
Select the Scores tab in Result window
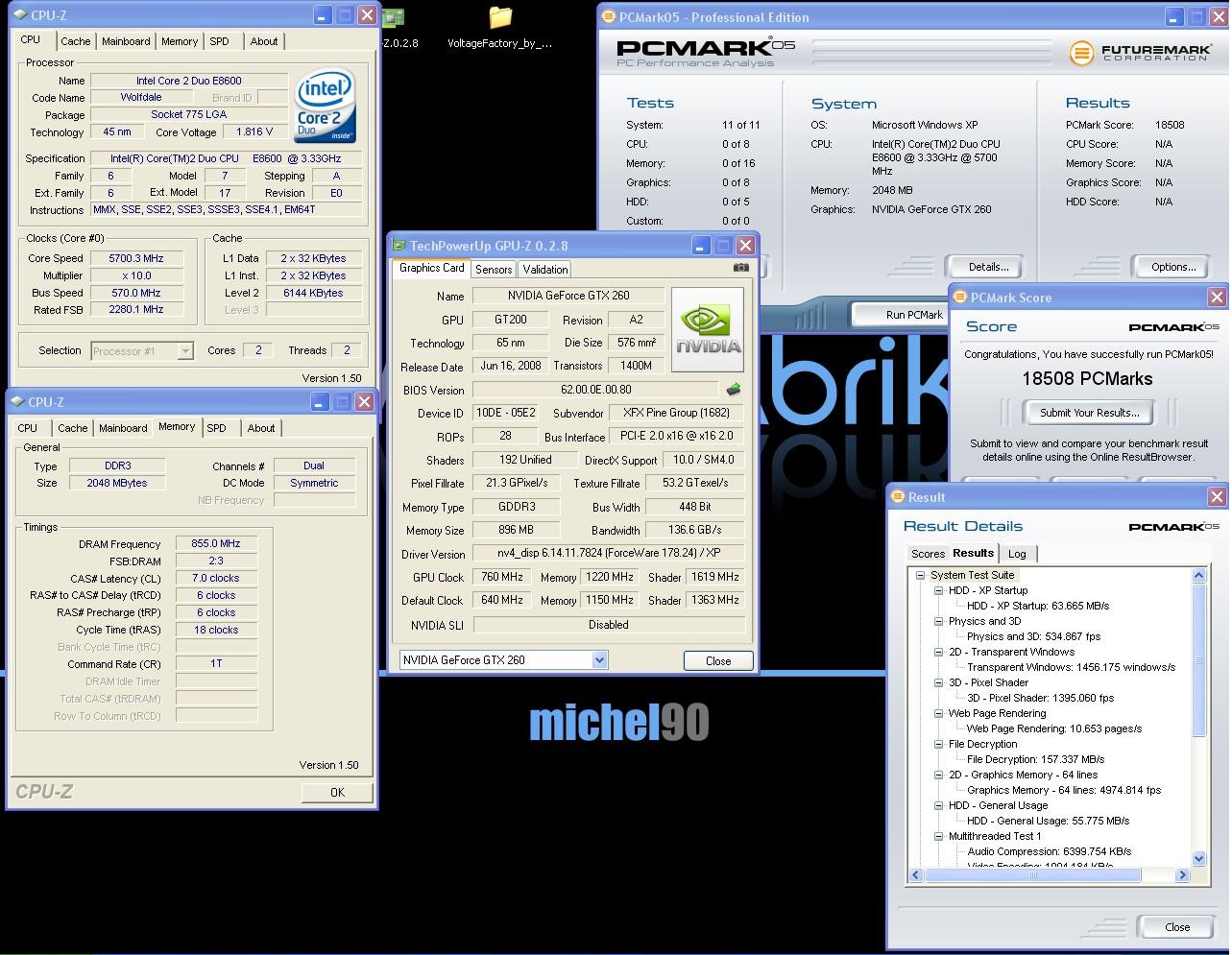928,554
